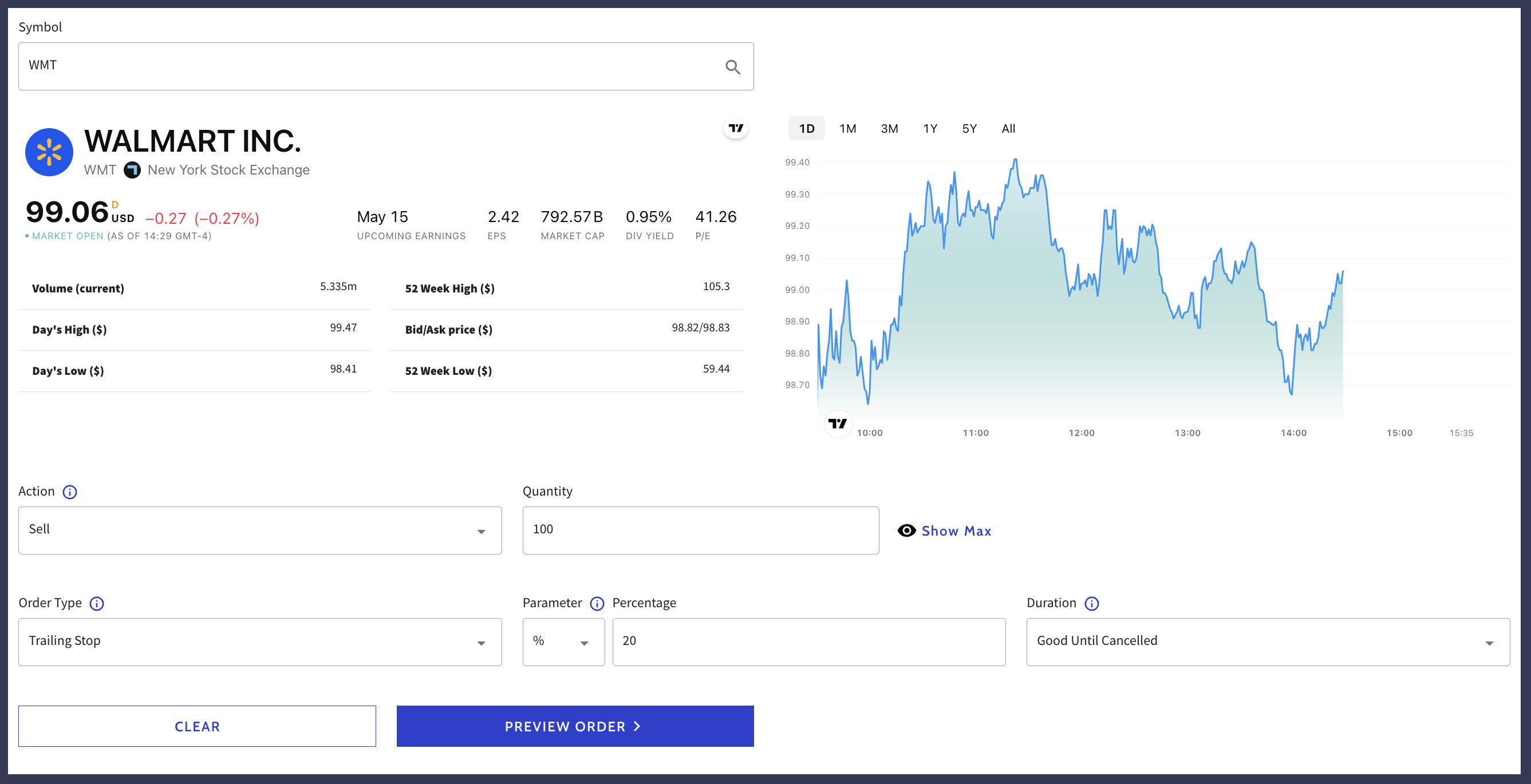Click into the Quantity input field
The height and width of the screenshot is (784, 1531).
pos(700,530)
